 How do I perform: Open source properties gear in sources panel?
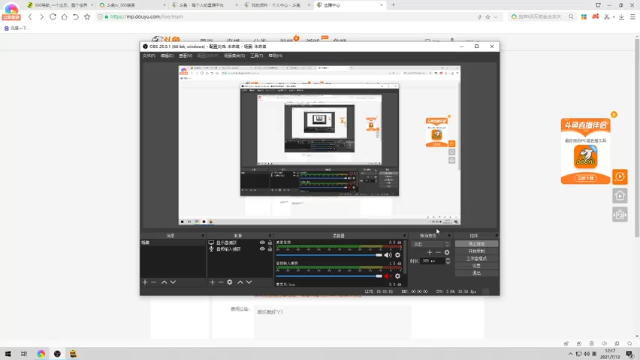230,282
